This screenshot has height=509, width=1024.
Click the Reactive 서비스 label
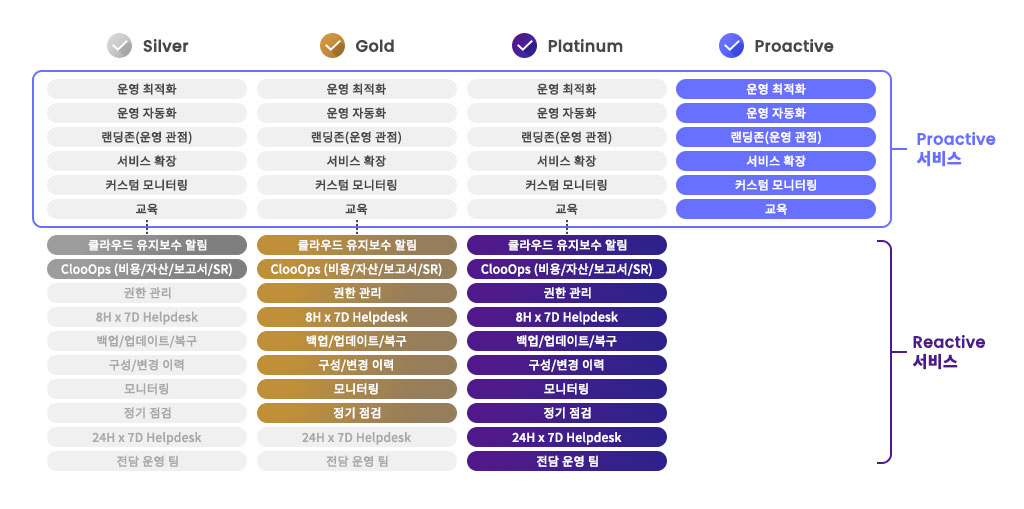coord(948,352)
